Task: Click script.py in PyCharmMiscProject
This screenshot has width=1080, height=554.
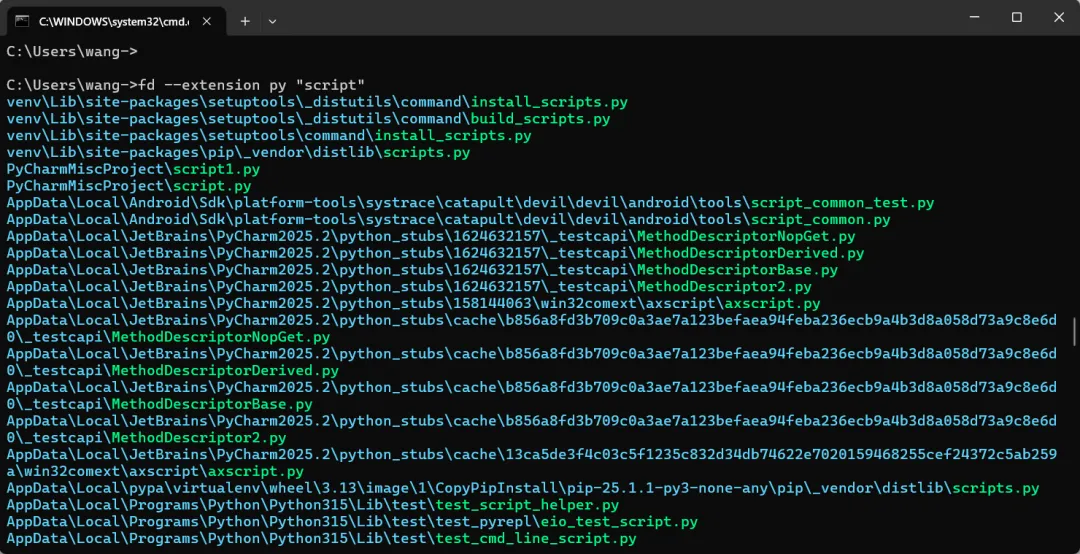Action: (x=212, y=186)
